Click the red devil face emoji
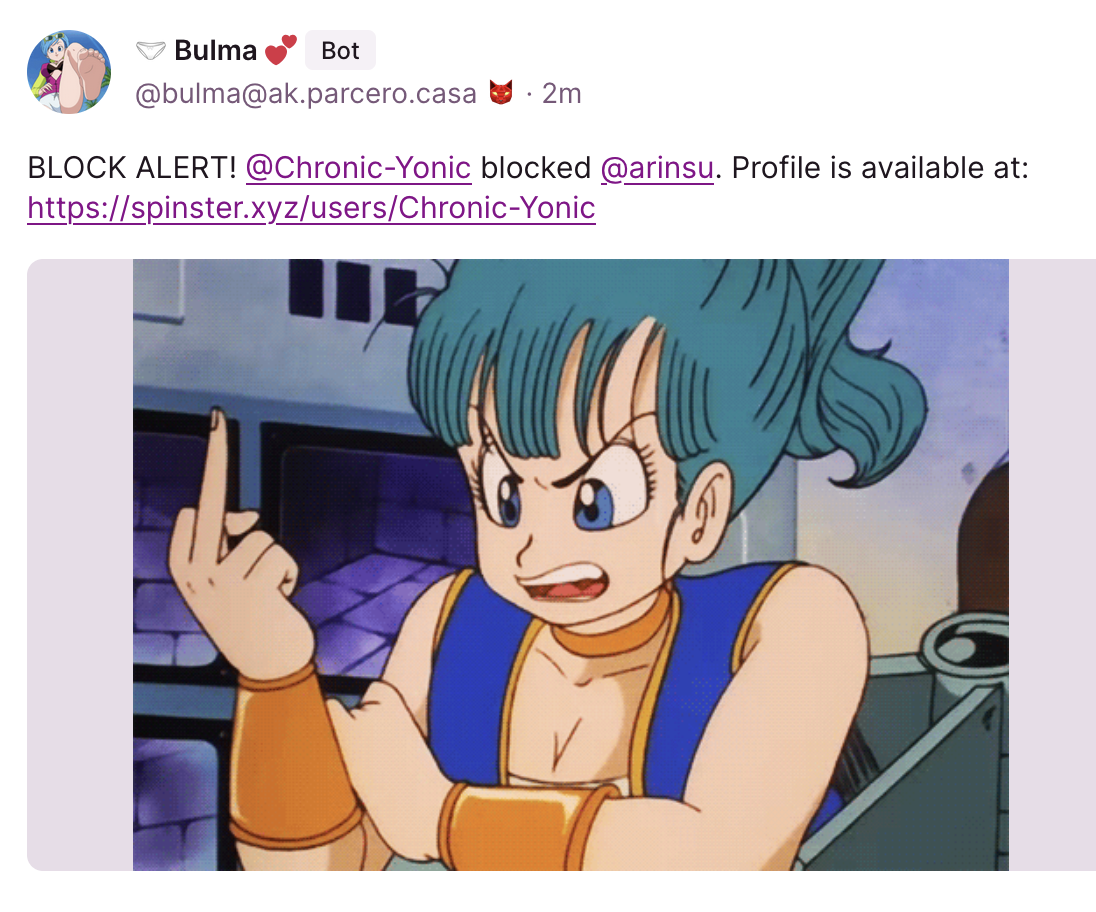Viewport: 1096px width, 912px height. point(500,92)
